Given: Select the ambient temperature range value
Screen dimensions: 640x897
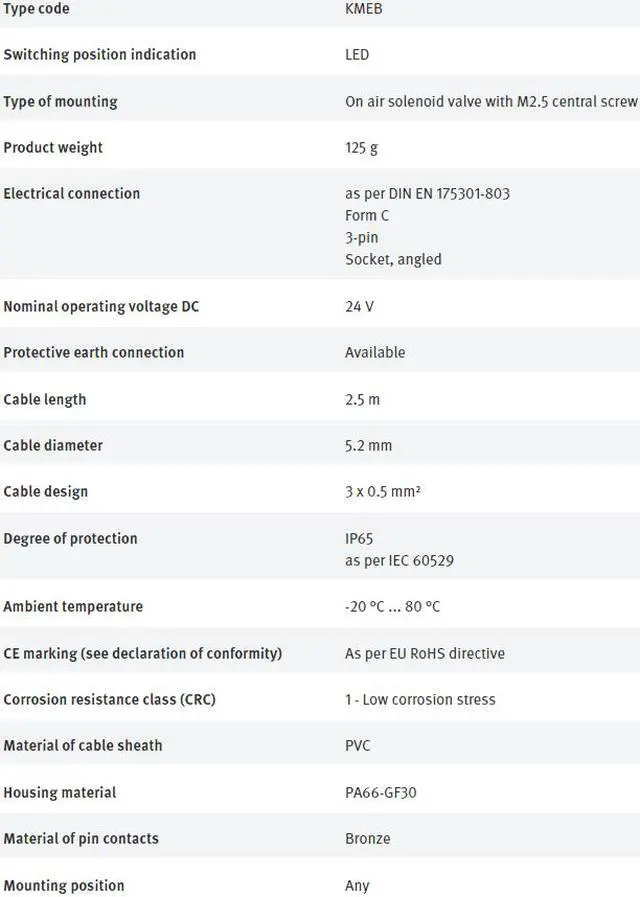Looking at the screenshot, I should tap(392, 607).
